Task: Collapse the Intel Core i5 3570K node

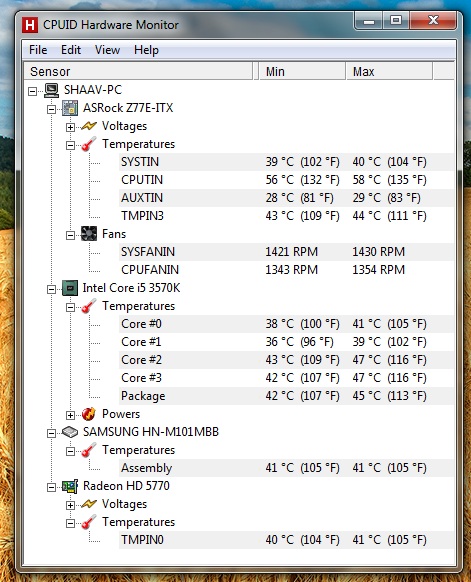Action: 52,289
